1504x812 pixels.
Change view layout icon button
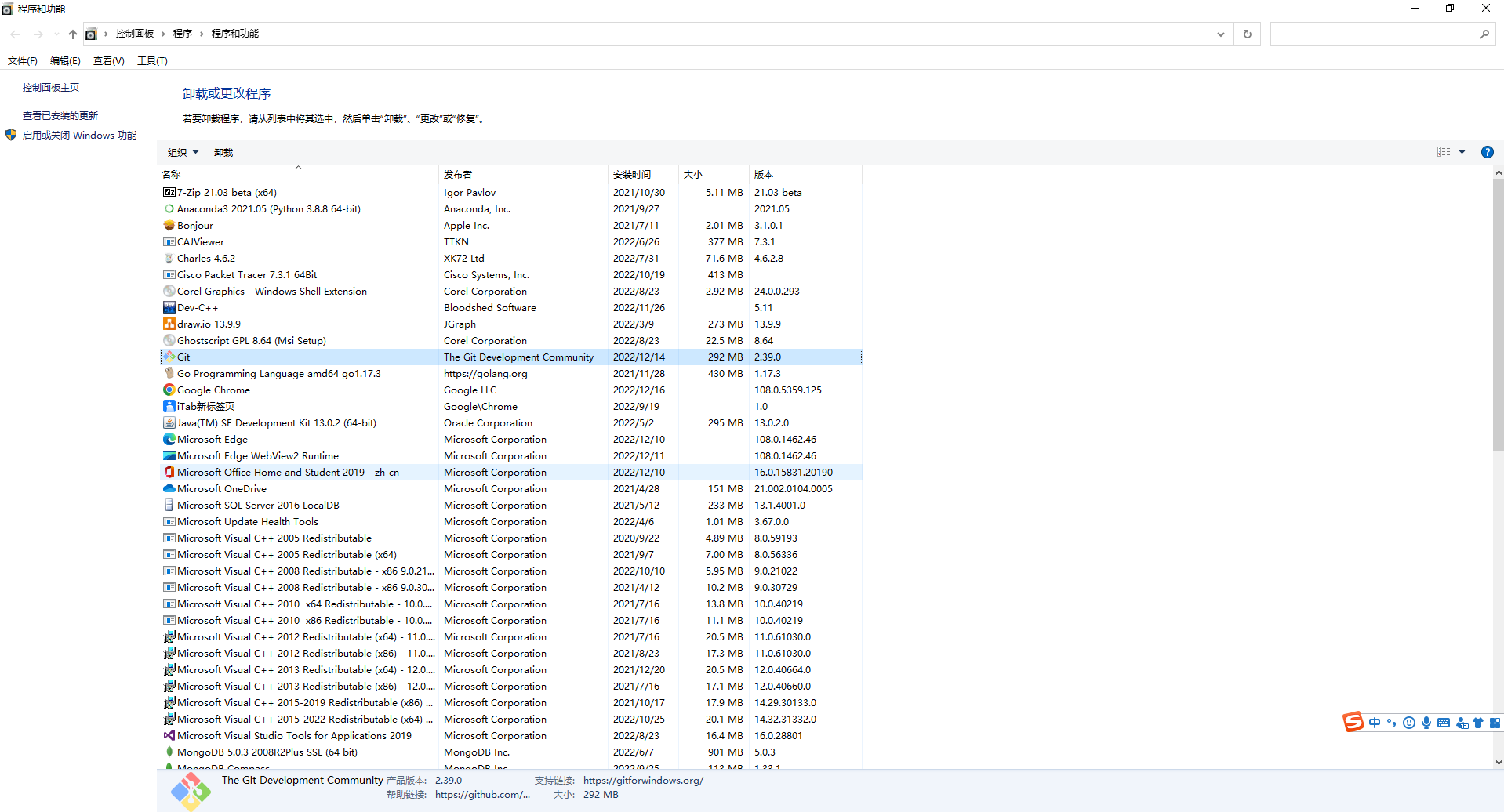[1444, 152]
